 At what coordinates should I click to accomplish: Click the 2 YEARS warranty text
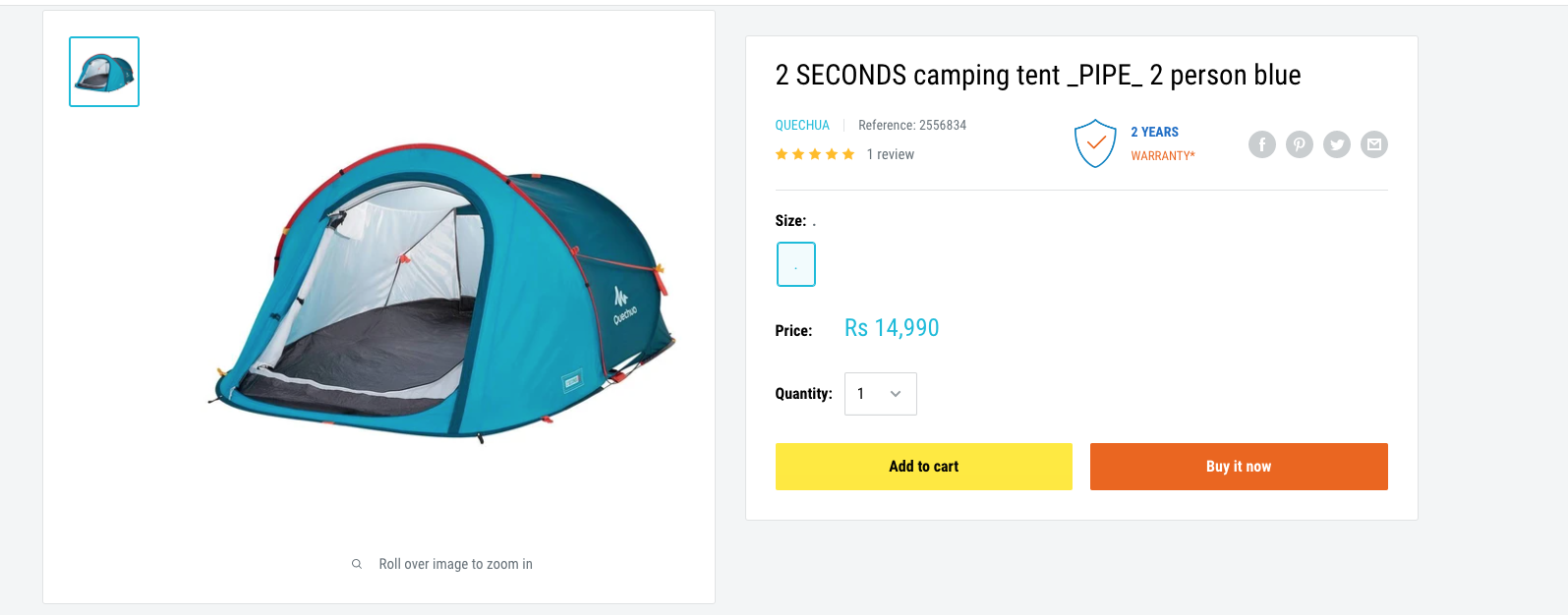[1154, 132]
